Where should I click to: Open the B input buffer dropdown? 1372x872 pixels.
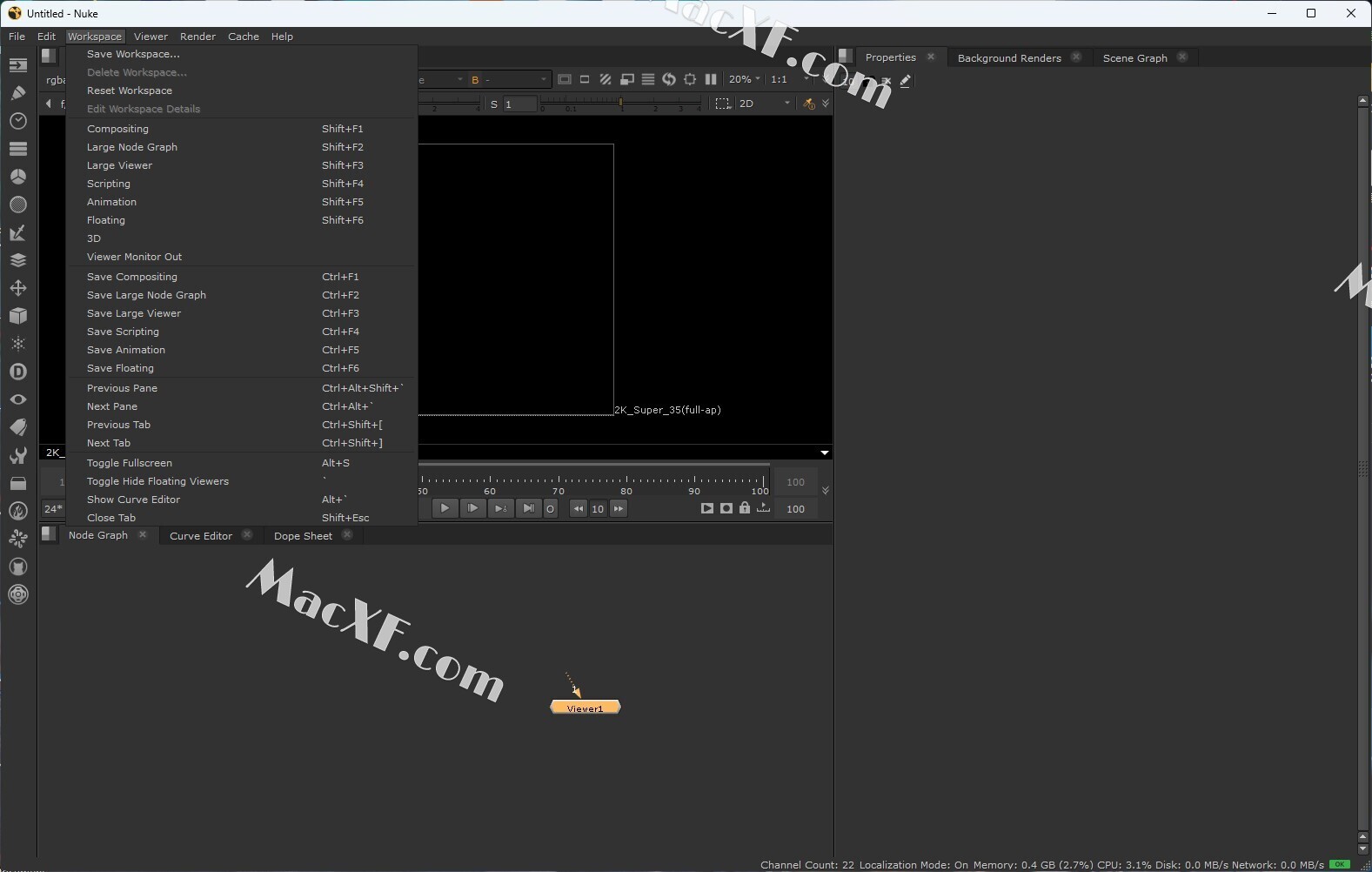[509, 79]
